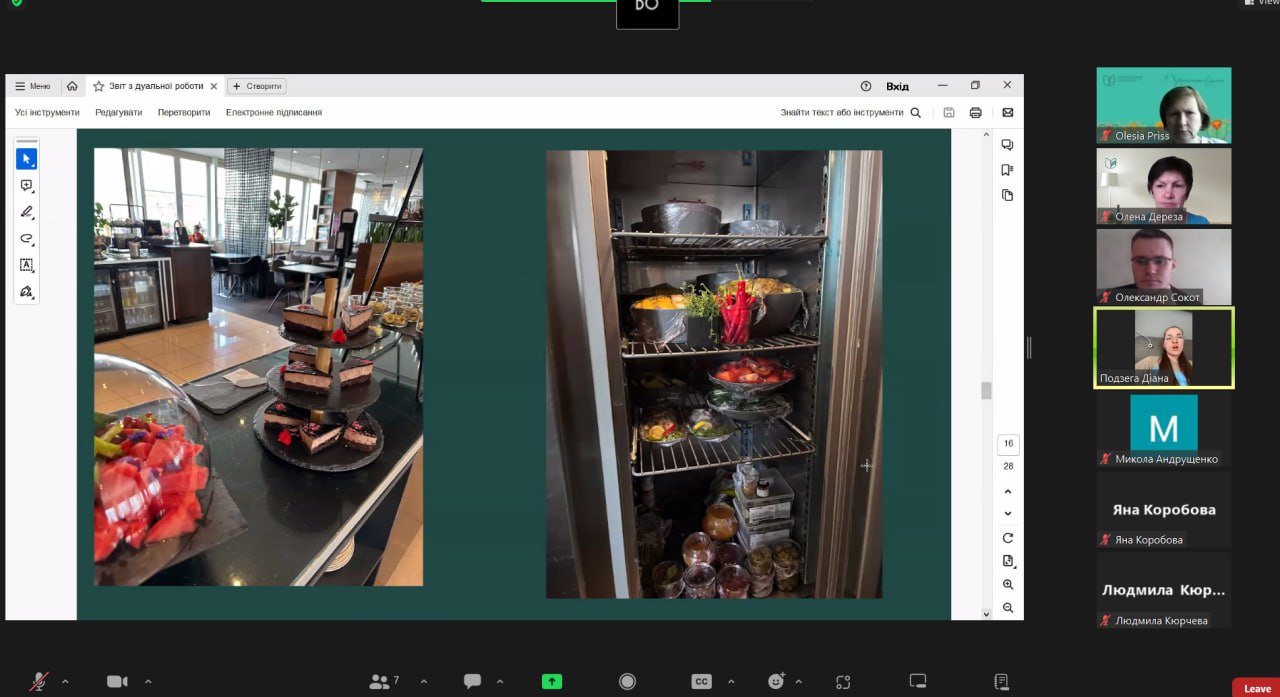Go to previous page up arrow
The height and width of the screenshot is (697, 1280).
(x=1008, y=491)
